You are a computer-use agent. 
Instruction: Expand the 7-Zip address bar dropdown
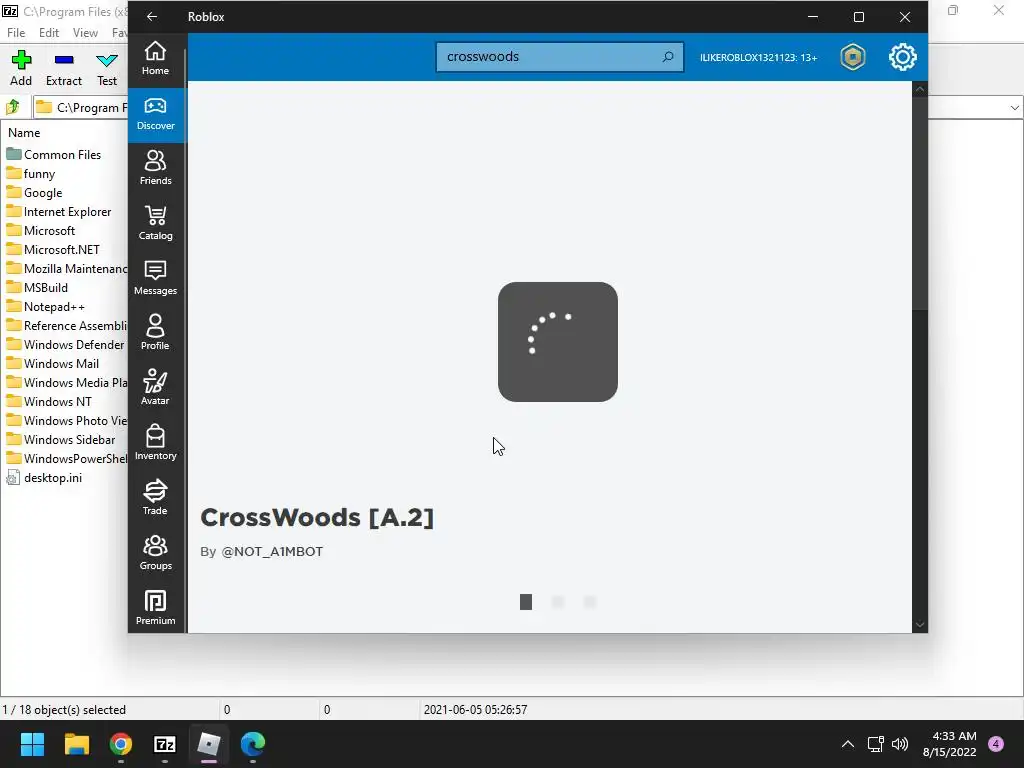1014,108
